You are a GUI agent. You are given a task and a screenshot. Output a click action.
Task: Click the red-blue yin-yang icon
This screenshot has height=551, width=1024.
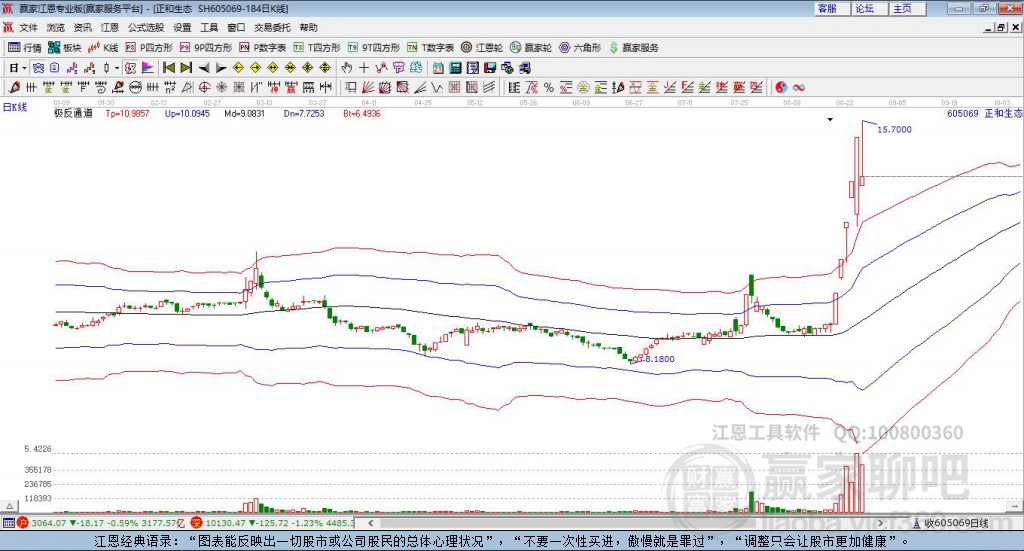pos(781,87)
